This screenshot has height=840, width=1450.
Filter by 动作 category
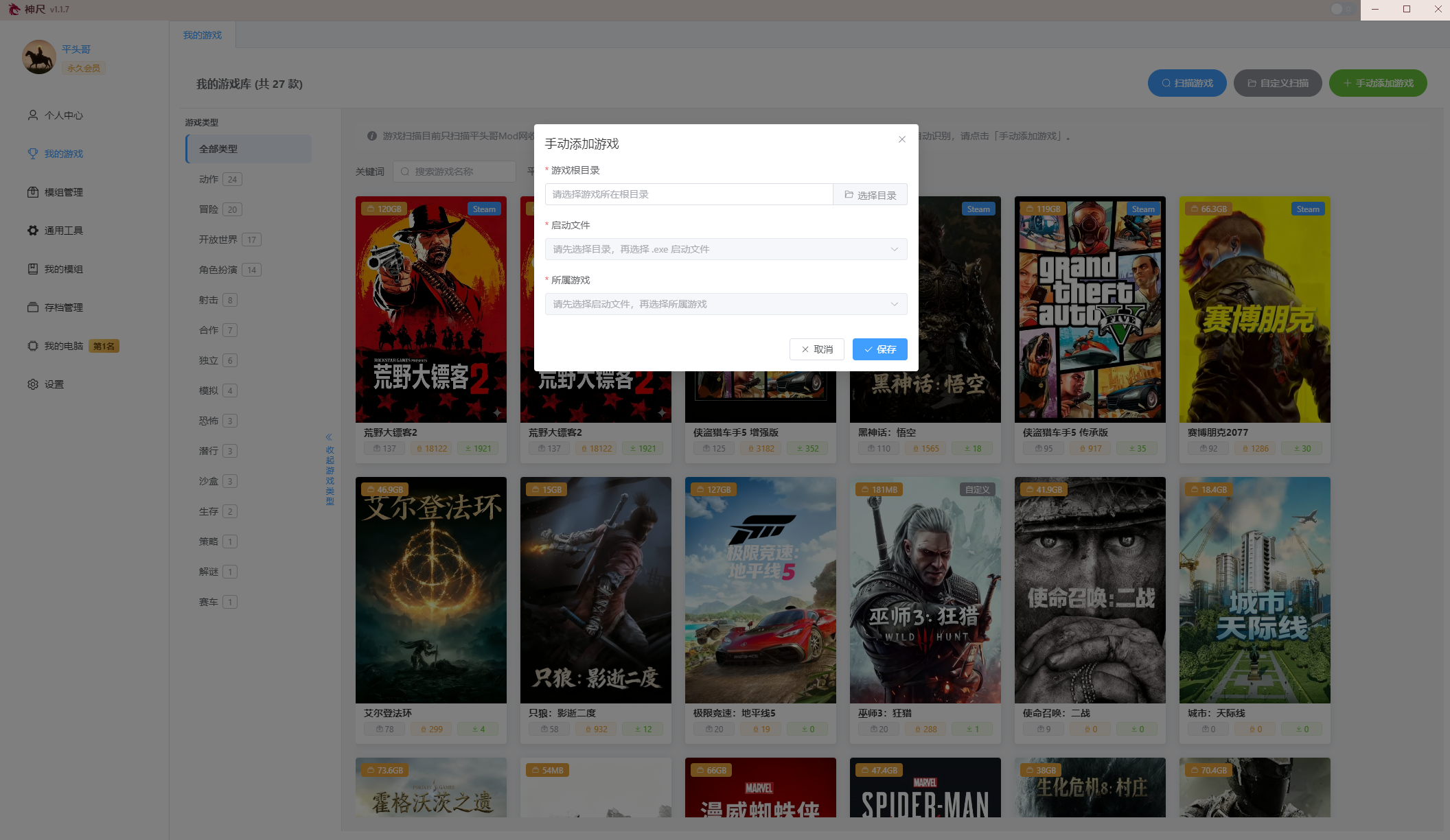(220, 179)
